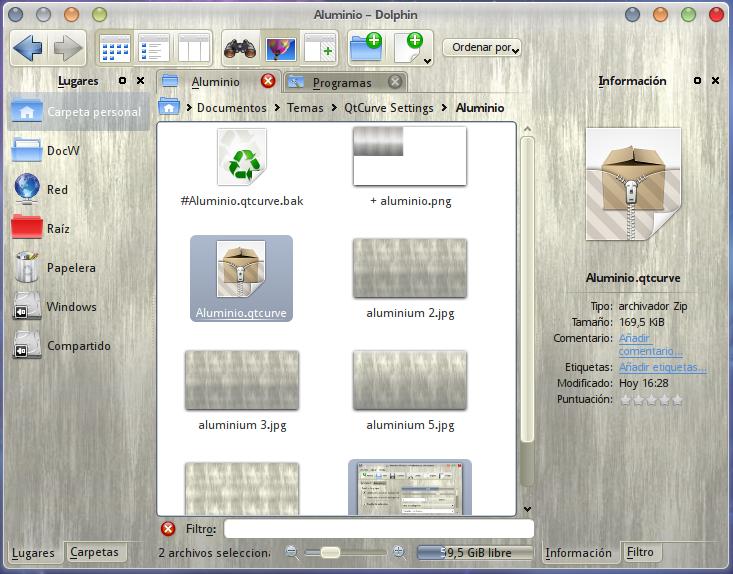The width and height of the screenshot is (733, 574).
Task: Navigate to Documentos in breadcrumb
Action: [x=231, y=108]
